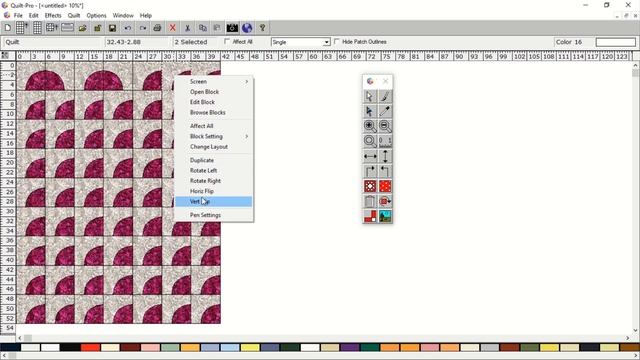Viewport: 640px width, 360px height.
Task: Choose Browse Blocks from context menu
Action: [213, 112]
